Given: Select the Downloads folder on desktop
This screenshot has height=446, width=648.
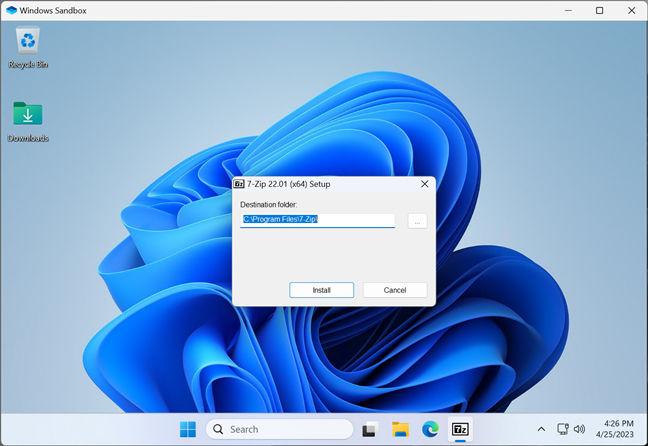Looking at the screenshot, I should pos(28,122).
